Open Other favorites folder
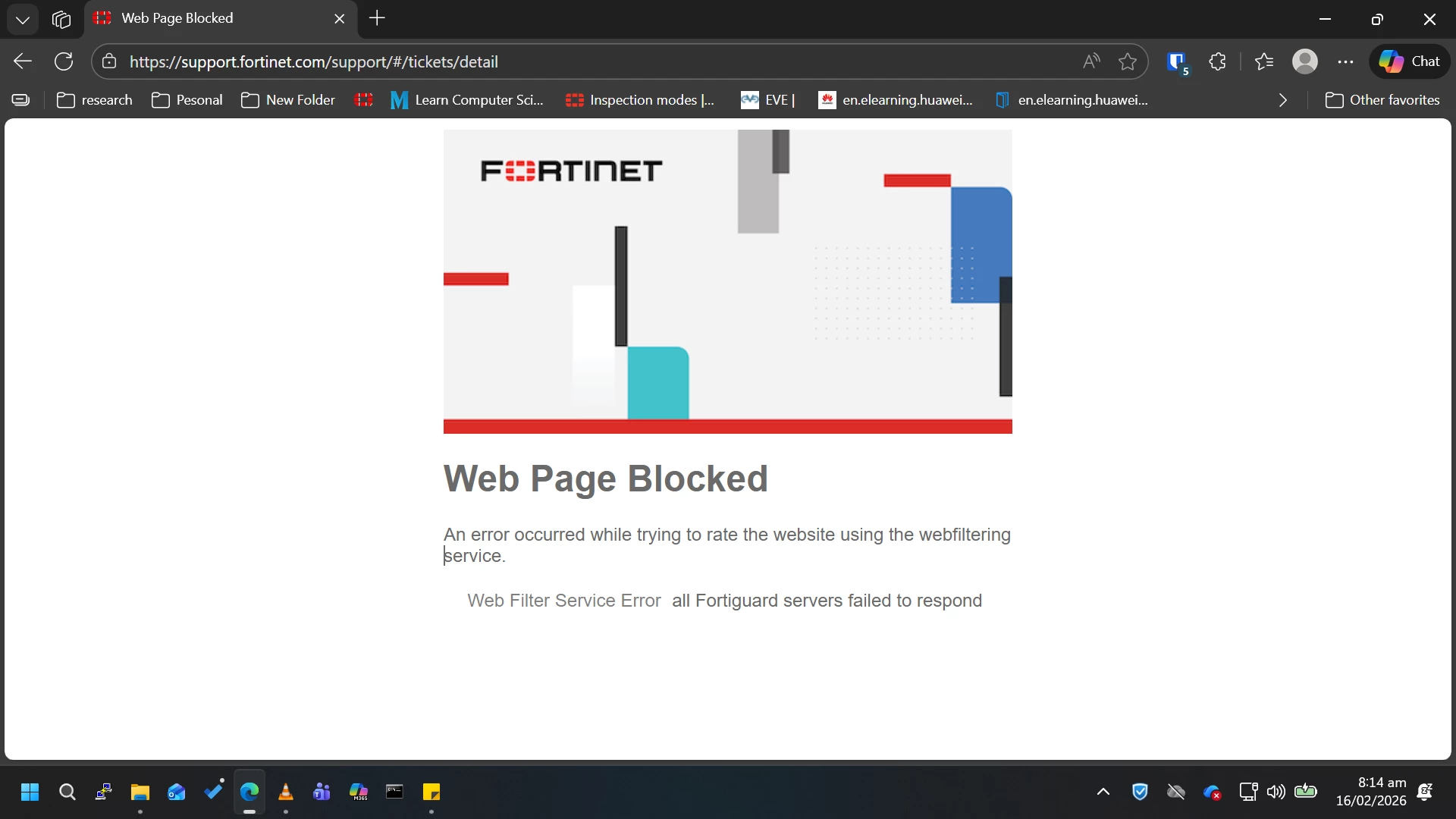The width and height of the screenshot is (1456, 819). pyautogui.click(x=1382, y=100)
